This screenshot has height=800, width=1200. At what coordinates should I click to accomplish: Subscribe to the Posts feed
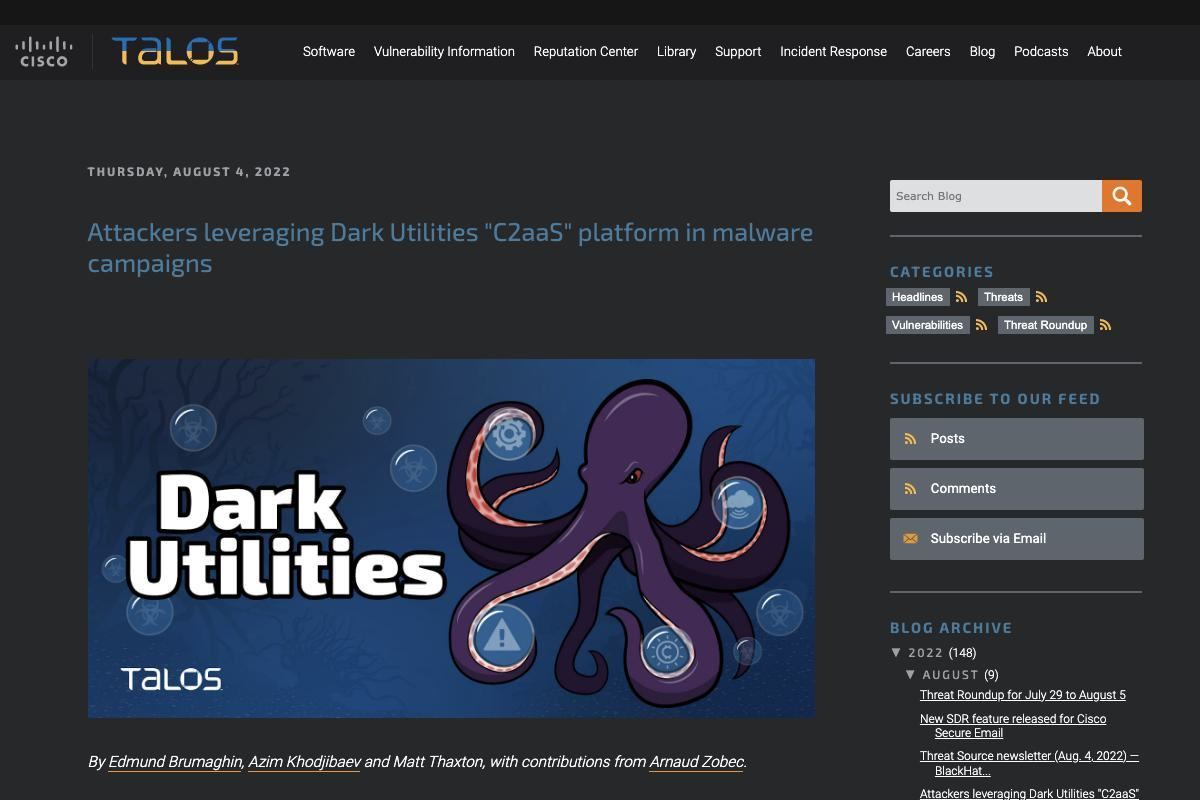pos(1016,439)
